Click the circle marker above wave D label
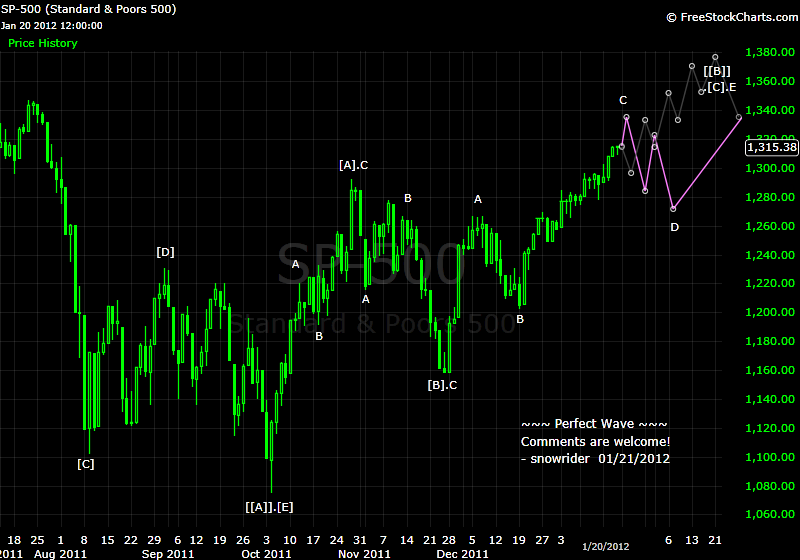The height and width of the screenshot is (560, 800). (673, 209)
